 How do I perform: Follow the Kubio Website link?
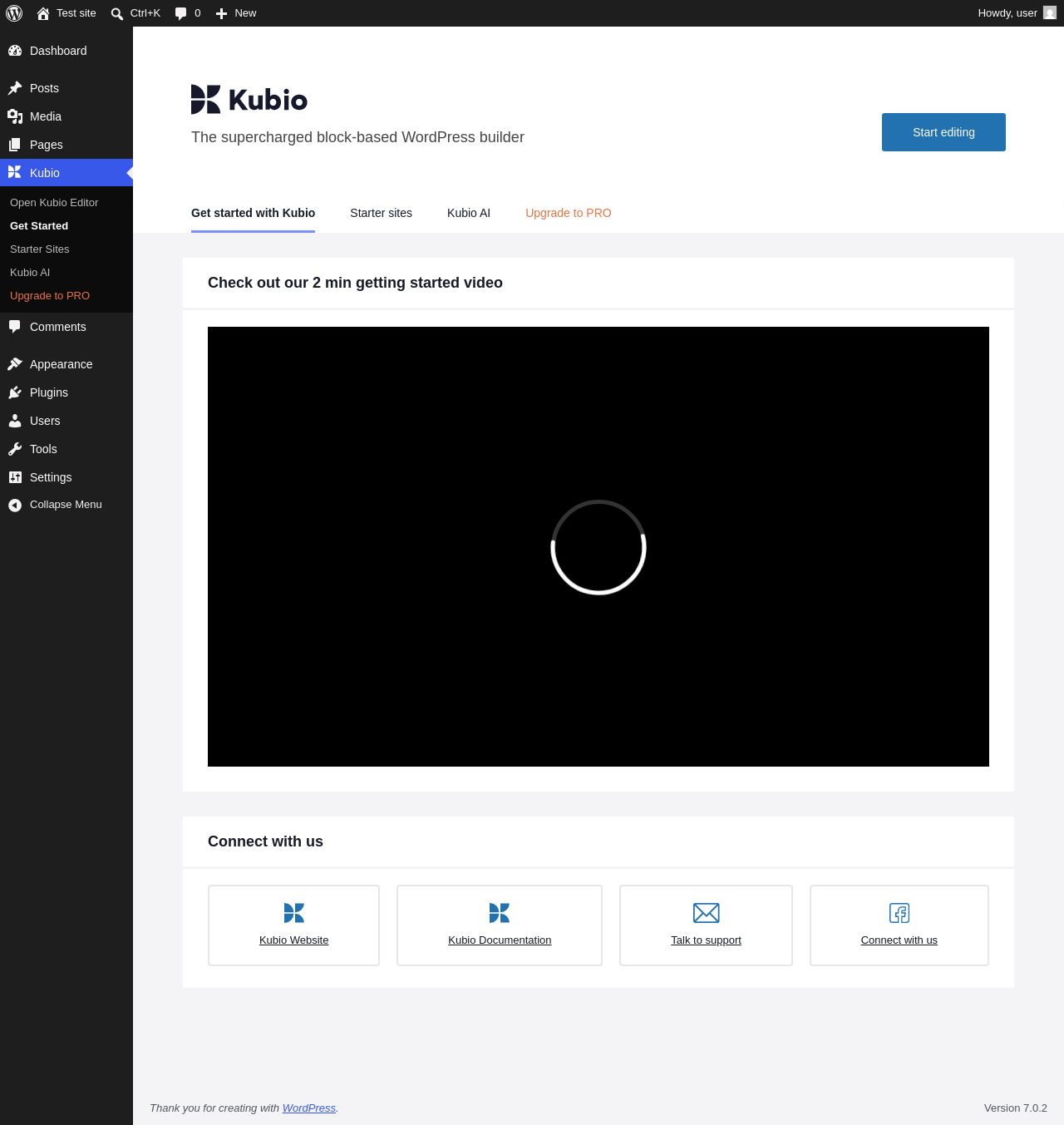pos(294,940)
